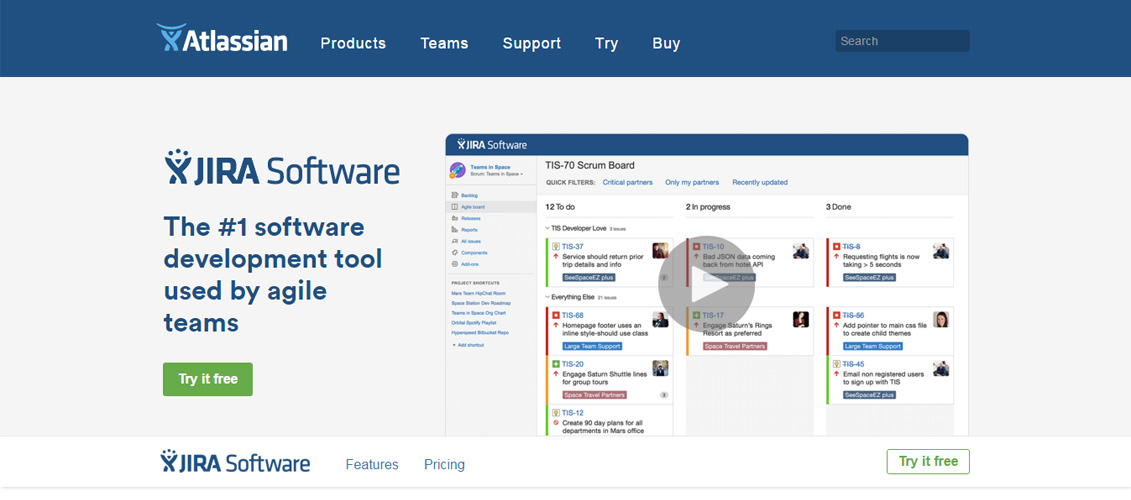
Task: Apply the Recently updated quick filter
Action: pos(760,183)
